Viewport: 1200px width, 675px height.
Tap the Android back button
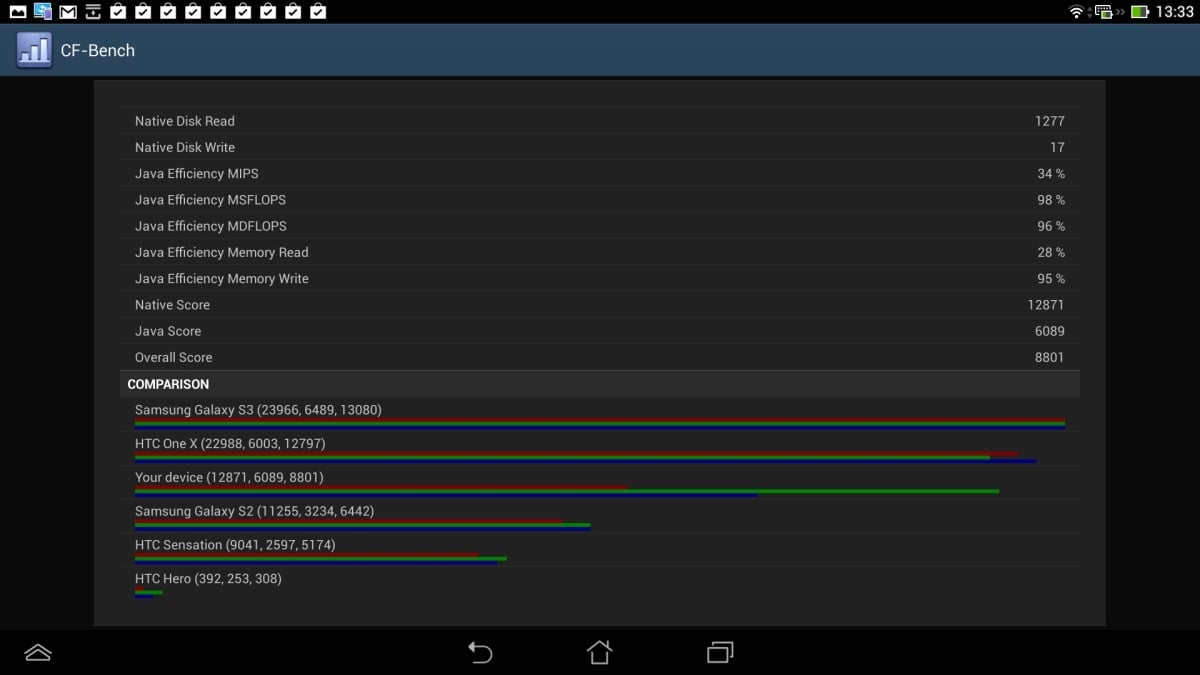click(x=480, y=653)
